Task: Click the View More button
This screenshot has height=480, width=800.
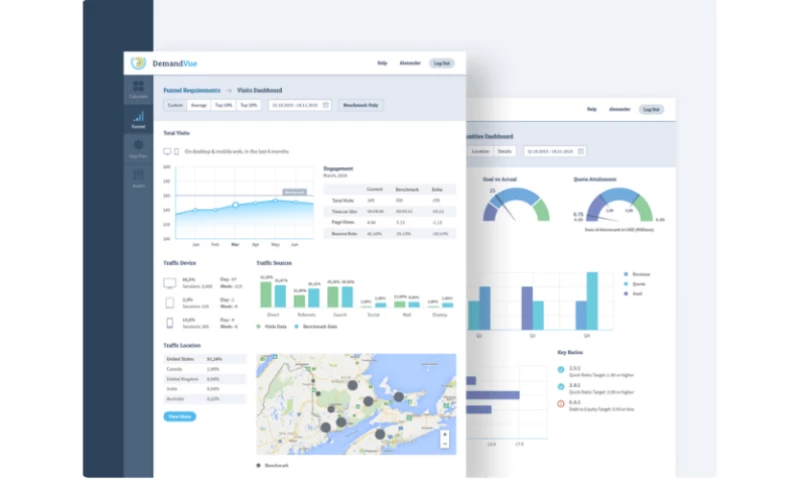Action: (x=180, y=416)
